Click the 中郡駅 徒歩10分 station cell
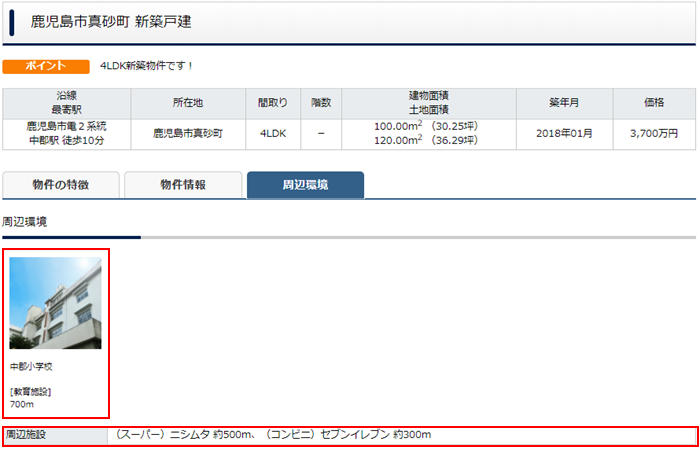The height and width of the screenshot is (449, 700). coord(67,140)
